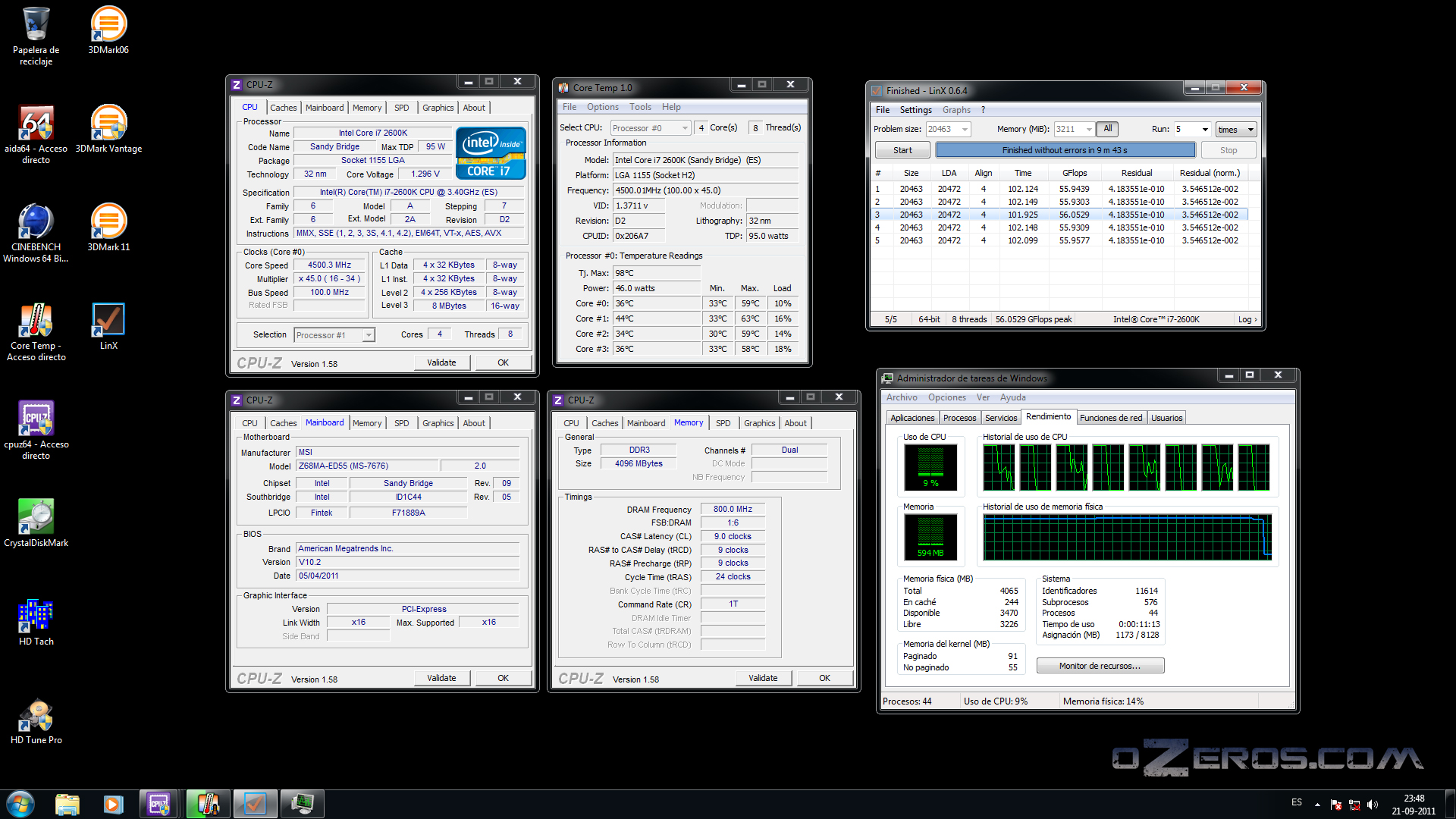Click the memory usage history graph

point(1127,537)
